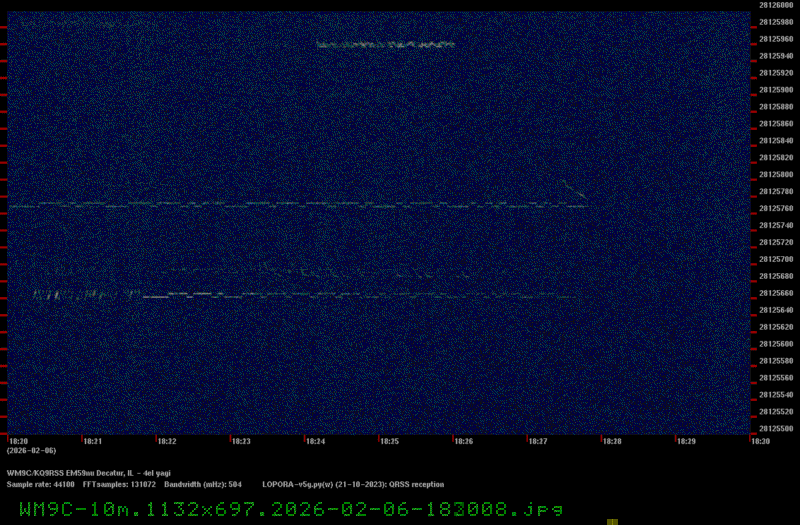The height and width of the screenshot is (525, 800).
Task: Click the 28125680 frequency label
Action: point(776,276)
